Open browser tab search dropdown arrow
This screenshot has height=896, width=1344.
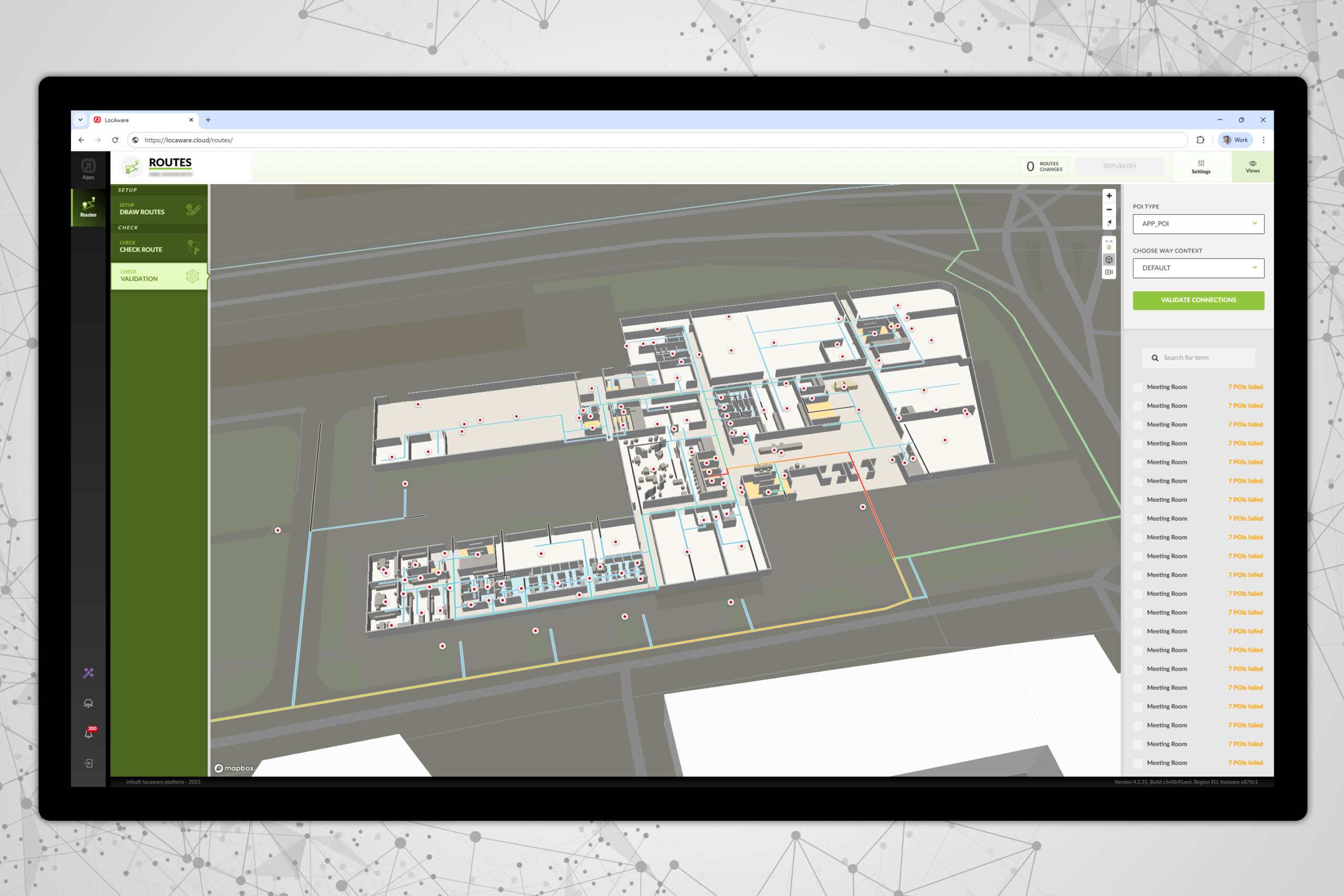pos(80,120)
